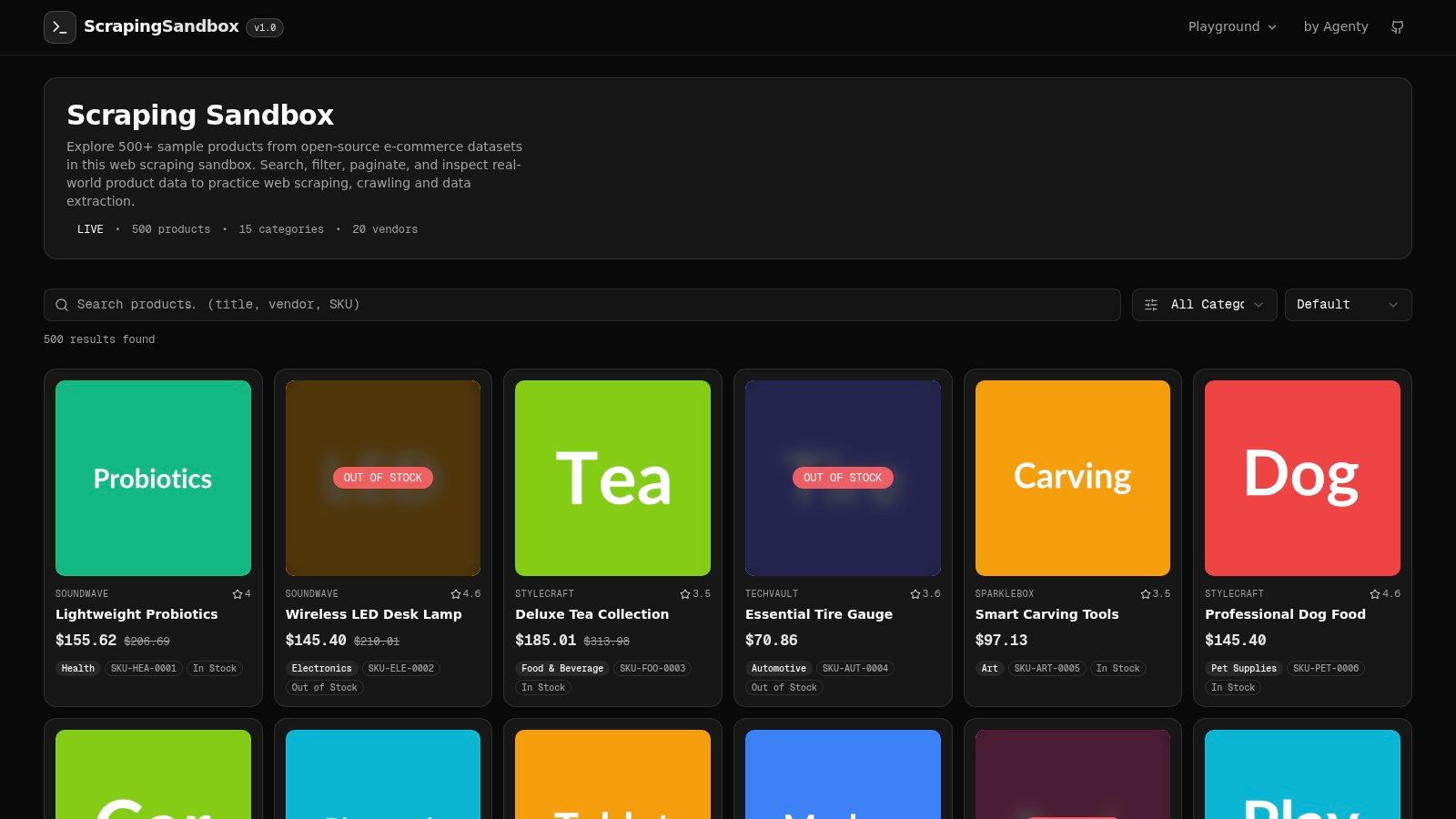The width and height of the screenshot is (1456, 819).
Task: Open the Probiotics product image
Action: 153,478
